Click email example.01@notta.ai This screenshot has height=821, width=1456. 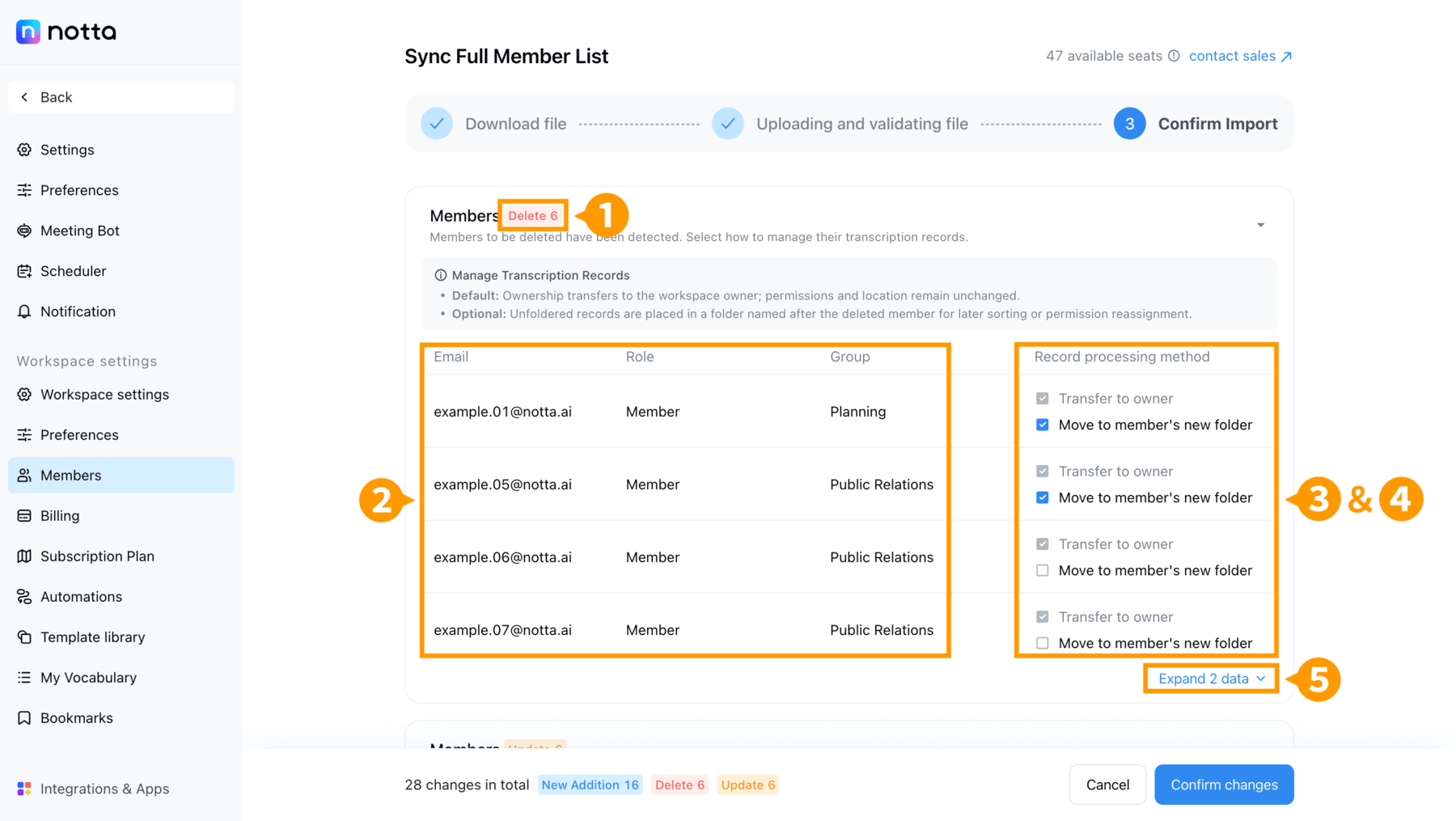coord(502,412)
